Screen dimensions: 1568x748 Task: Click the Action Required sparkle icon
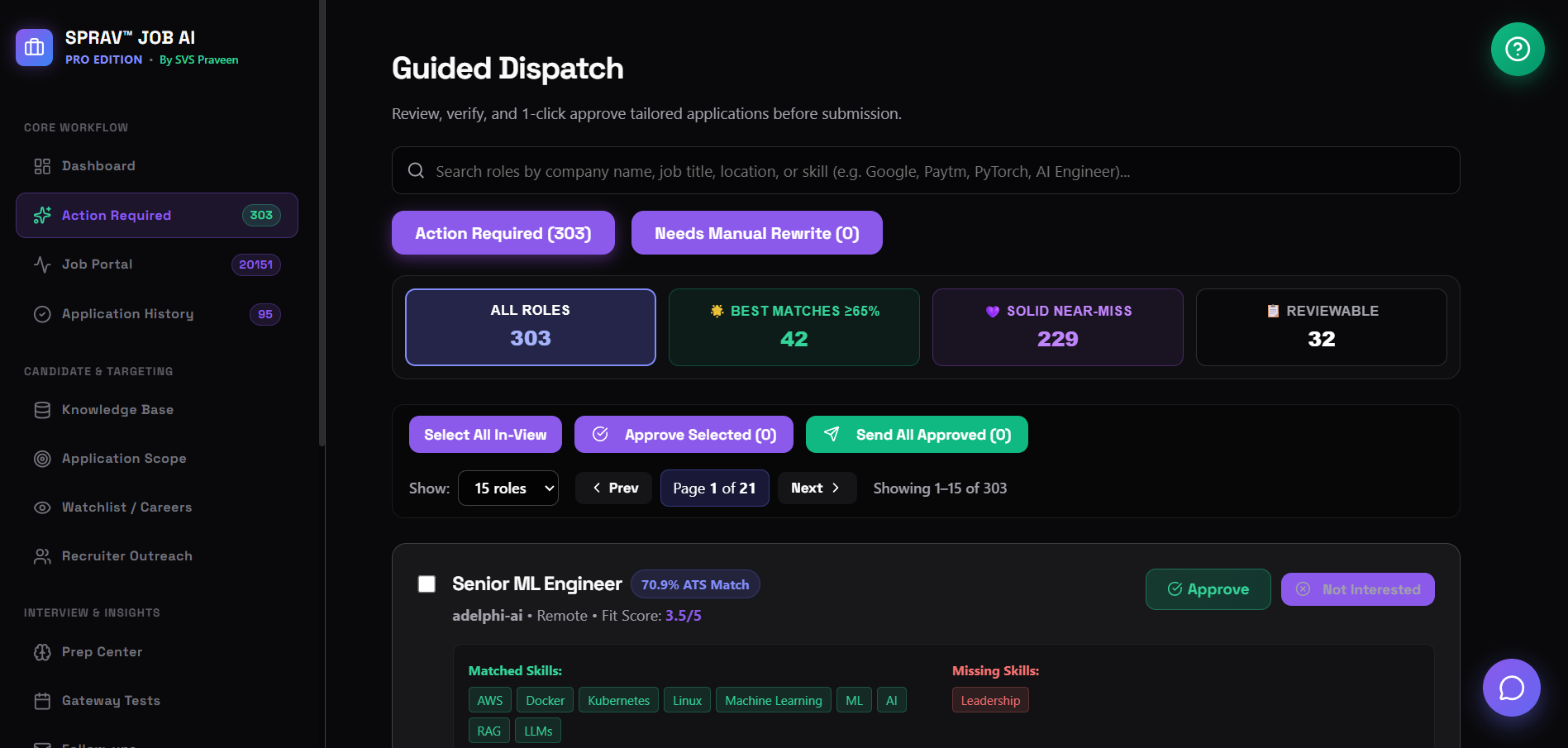(x=42, y=216)
